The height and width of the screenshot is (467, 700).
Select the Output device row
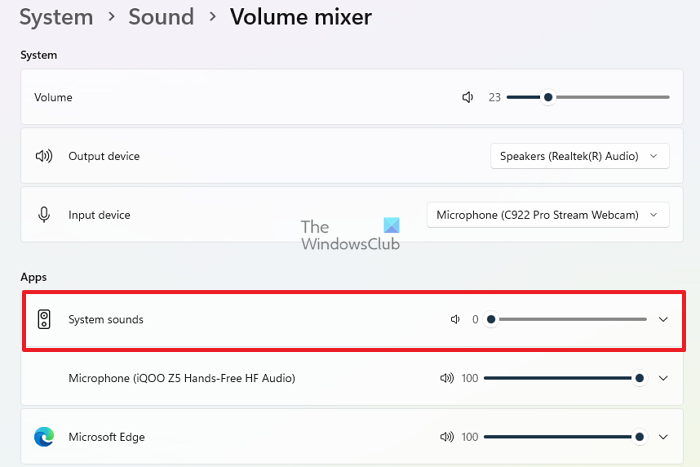(250, 156)
